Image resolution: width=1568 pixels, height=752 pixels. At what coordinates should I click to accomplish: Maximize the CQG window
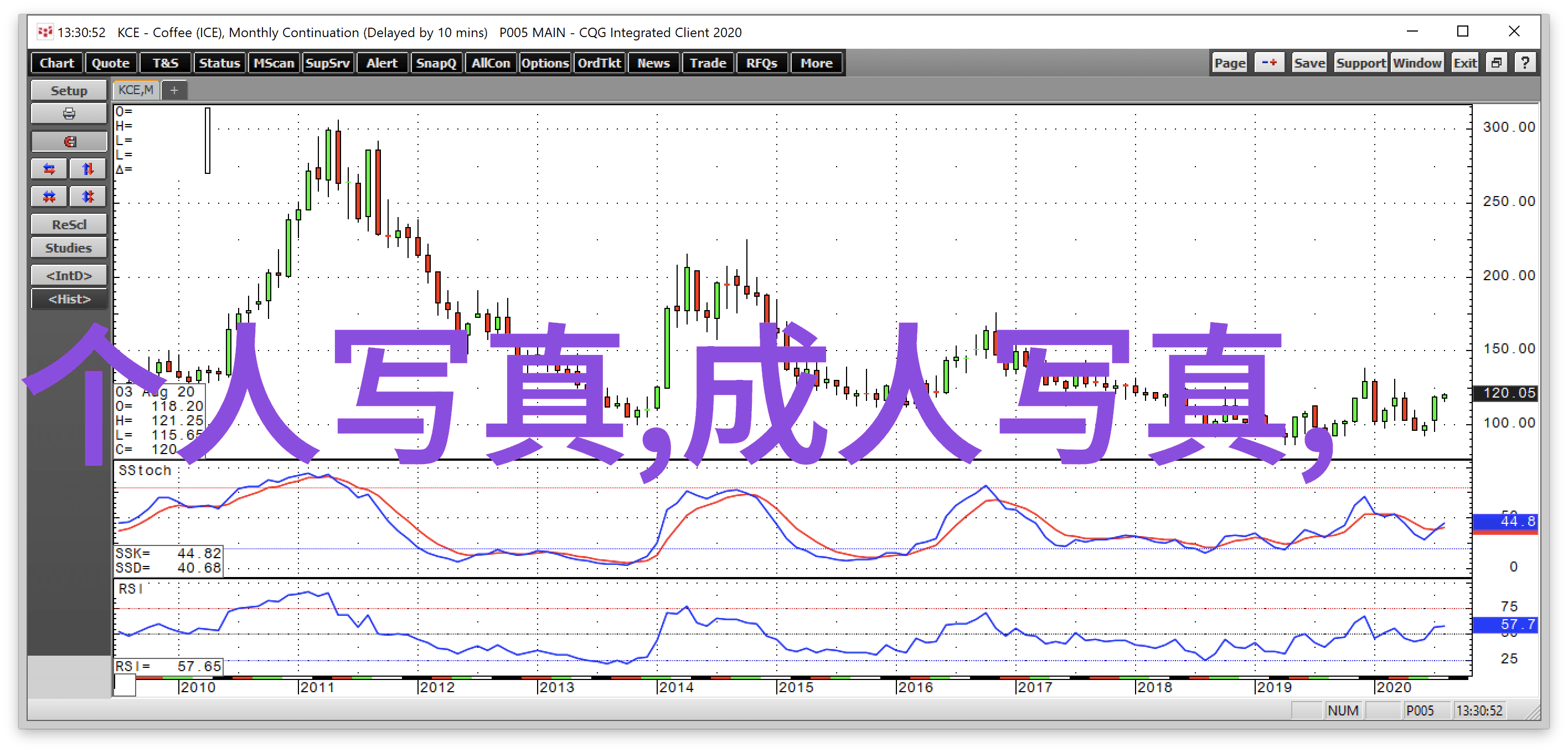1463,31
